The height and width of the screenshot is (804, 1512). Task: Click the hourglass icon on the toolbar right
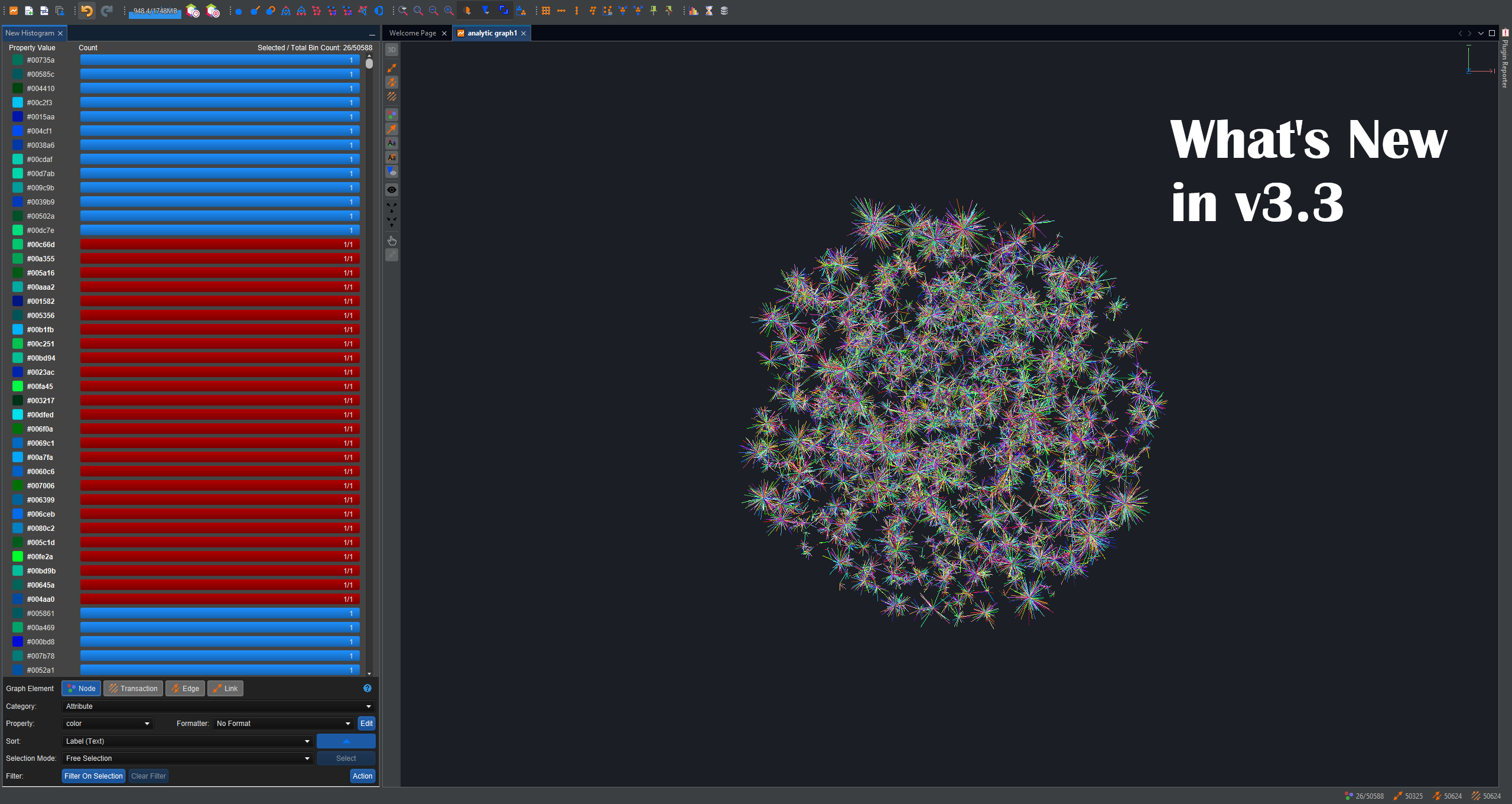(x=708, y=10)
